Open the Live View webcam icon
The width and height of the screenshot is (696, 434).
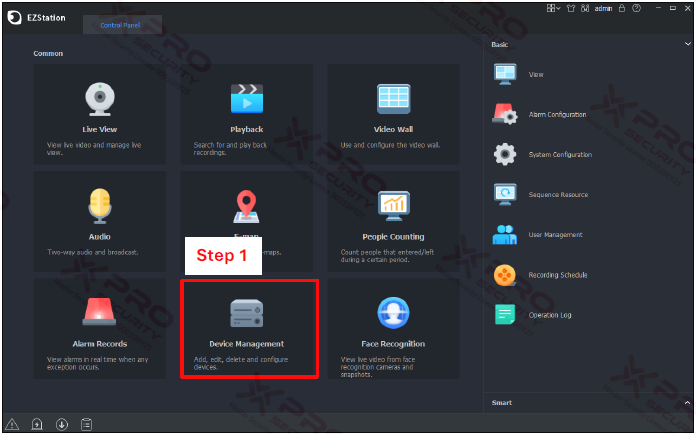coord(100,99)
